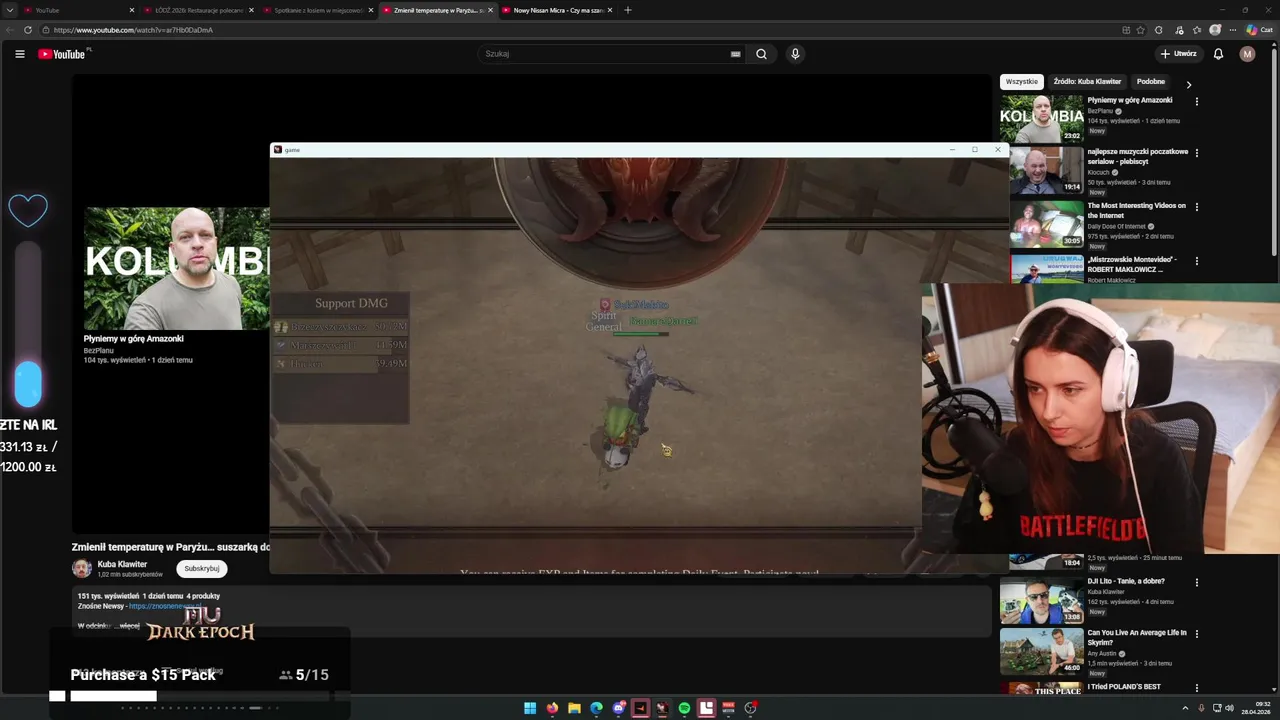Screen dimensions: 1280x720
Task: Click the browser address bar URL
Action: pyautogui.click(x=133, y=30)
